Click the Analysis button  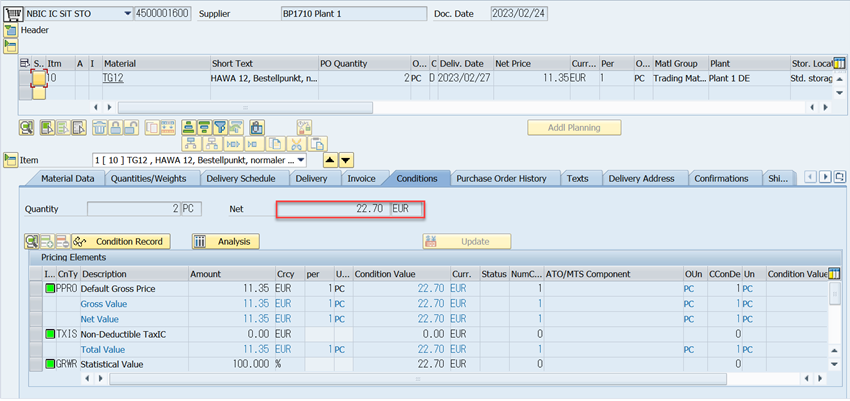(226, 242)
